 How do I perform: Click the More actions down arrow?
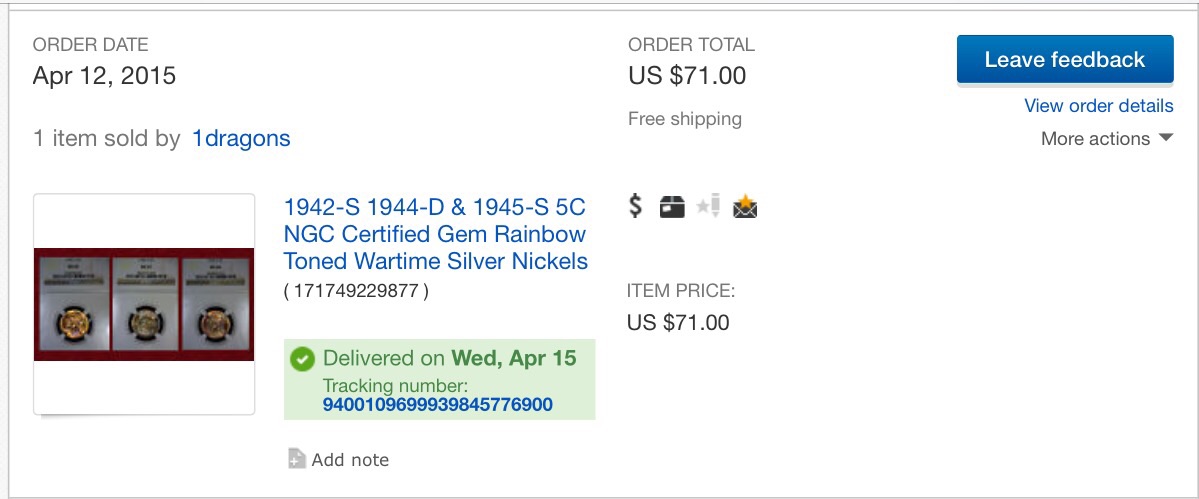(1165, 138)
